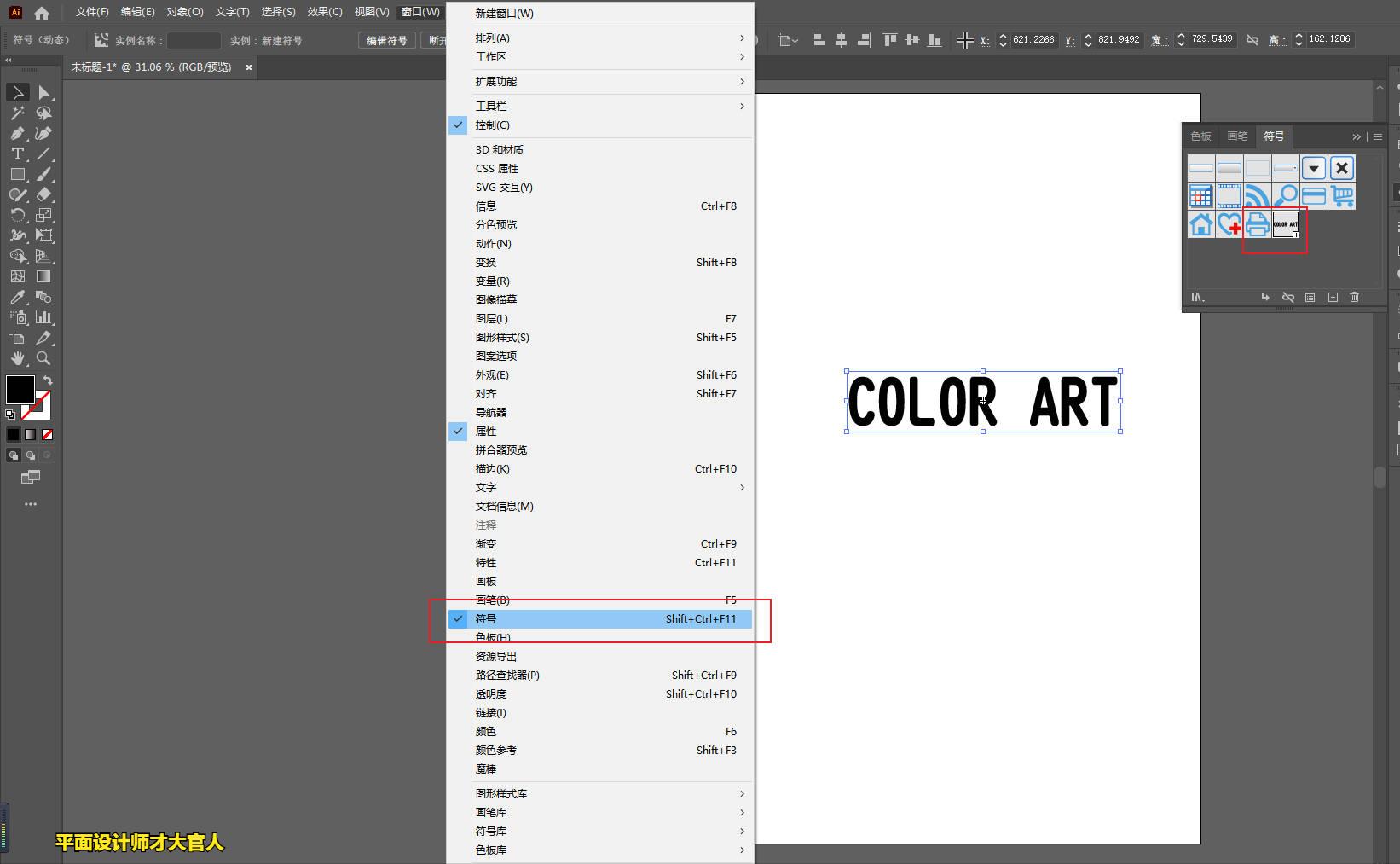This screenshot has height=864, width=1400.
Task: Click the house symbol in Symbols panel
Action: tap(1200, 224)
